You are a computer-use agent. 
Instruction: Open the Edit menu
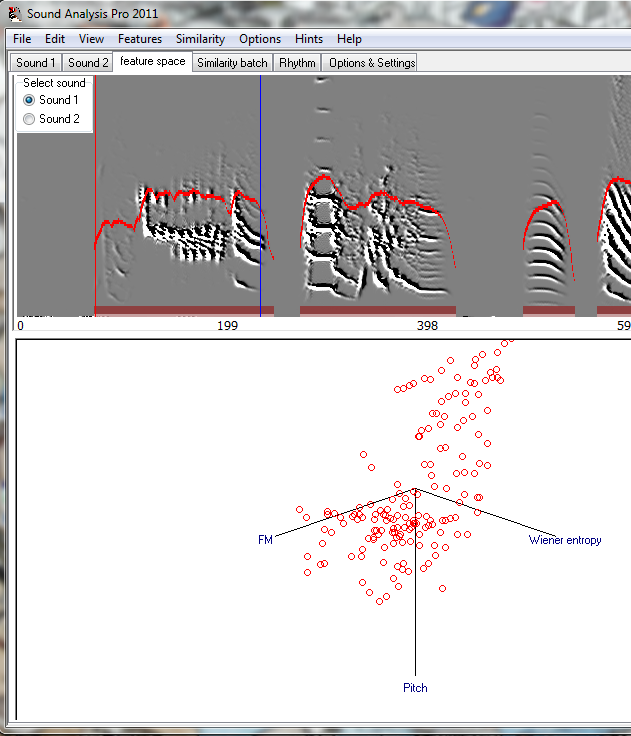[55, 39]
